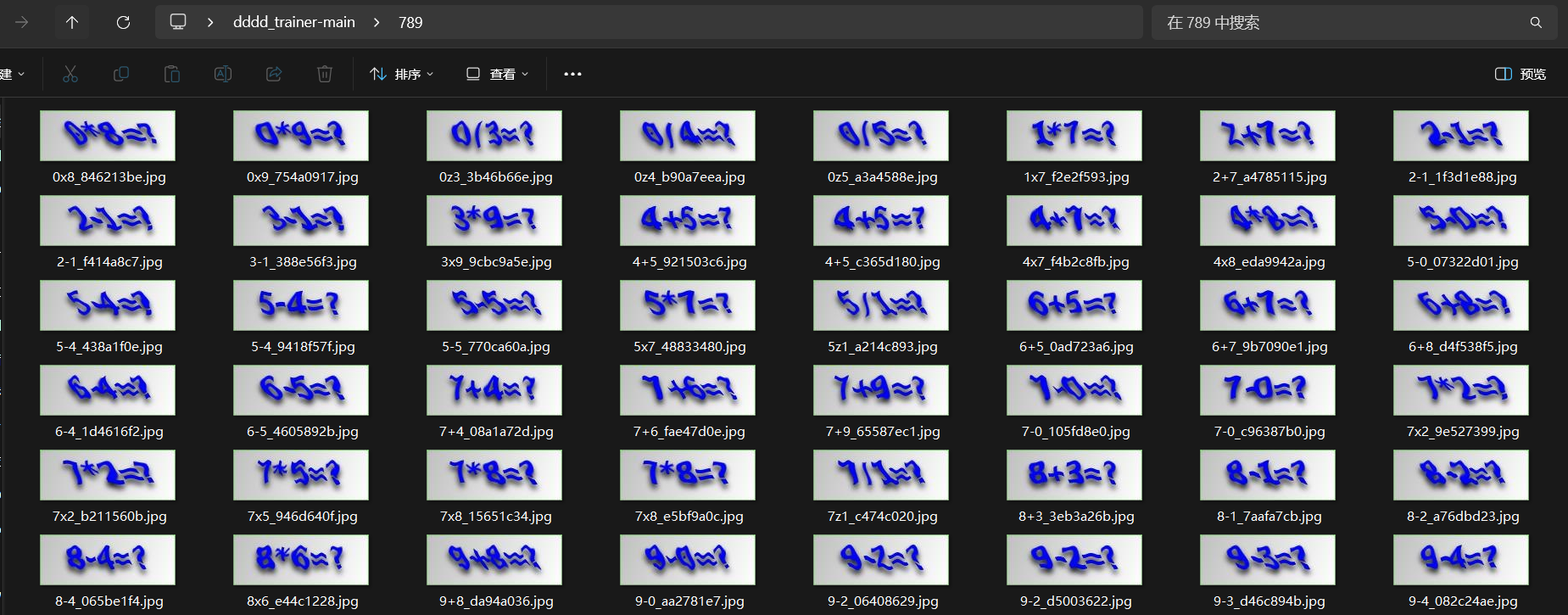Select thumbnail of 0x9_754a0917.jpg
The height and width of the screenshot is (615, 1568).
[x=301, y=136]
